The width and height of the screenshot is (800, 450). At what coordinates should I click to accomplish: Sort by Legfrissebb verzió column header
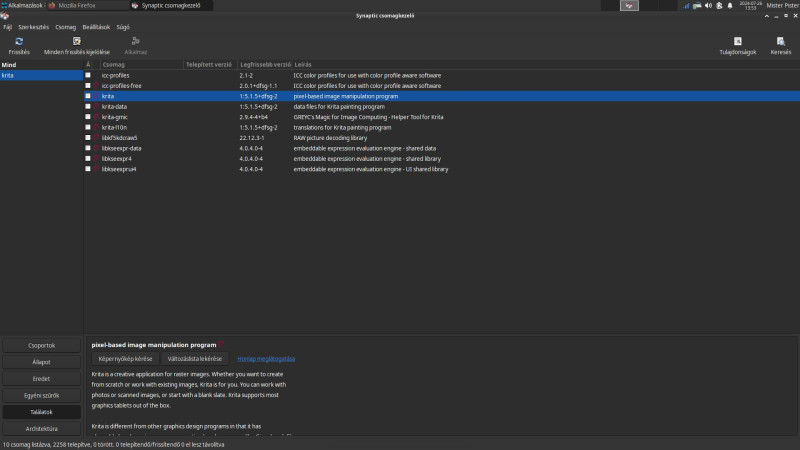[x=265, y=65]
